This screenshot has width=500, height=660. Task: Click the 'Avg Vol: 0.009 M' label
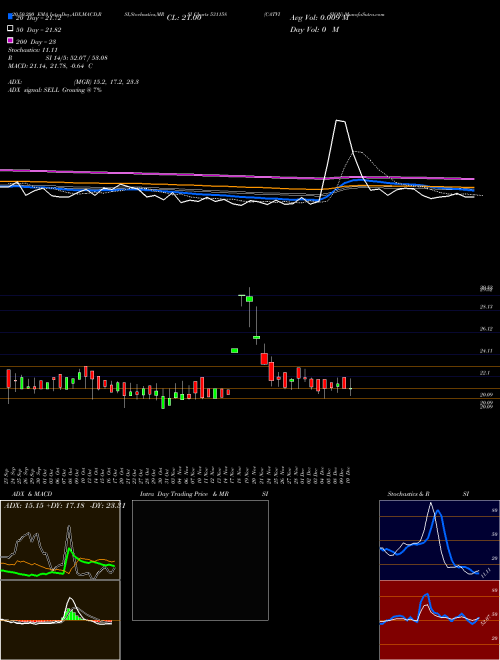pyautogui.click(x=320, y=18)
